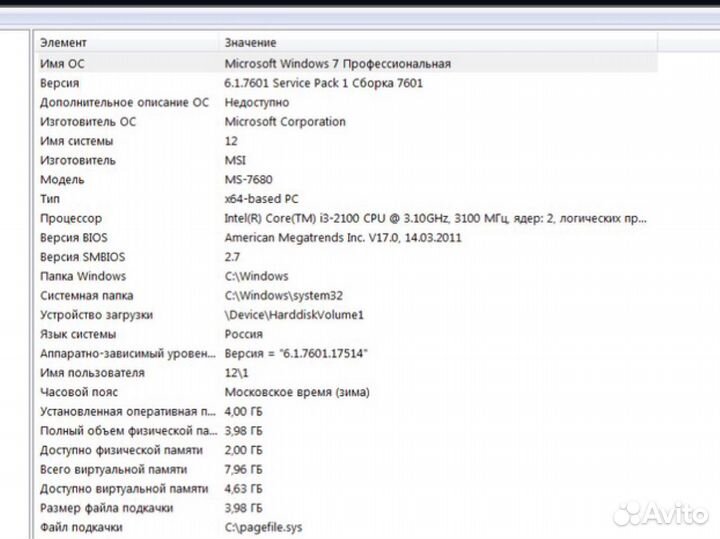720x539 pixels.
Task: Click the "Значение" column header
Action: (x=438, y=43)
